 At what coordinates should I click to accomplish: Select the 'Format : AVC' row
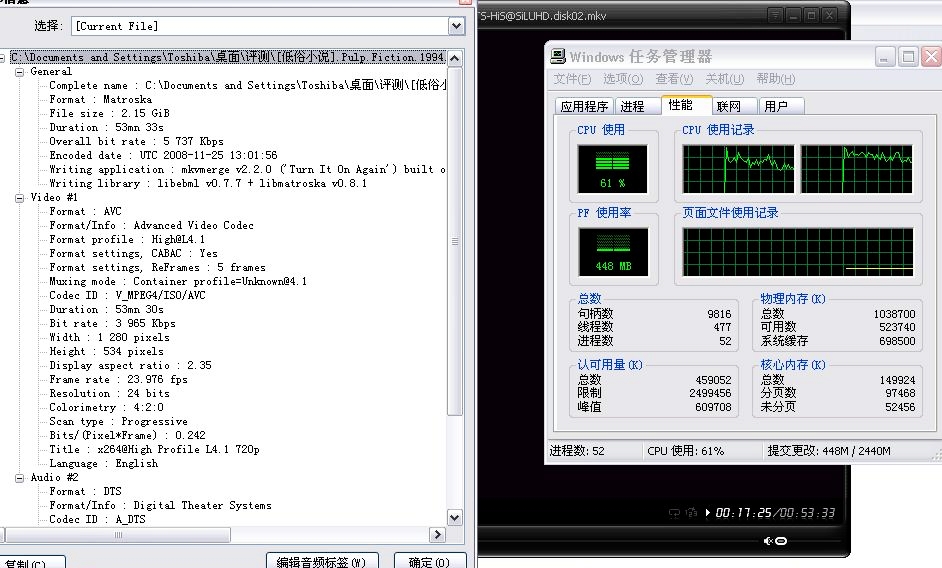(85, 212)
